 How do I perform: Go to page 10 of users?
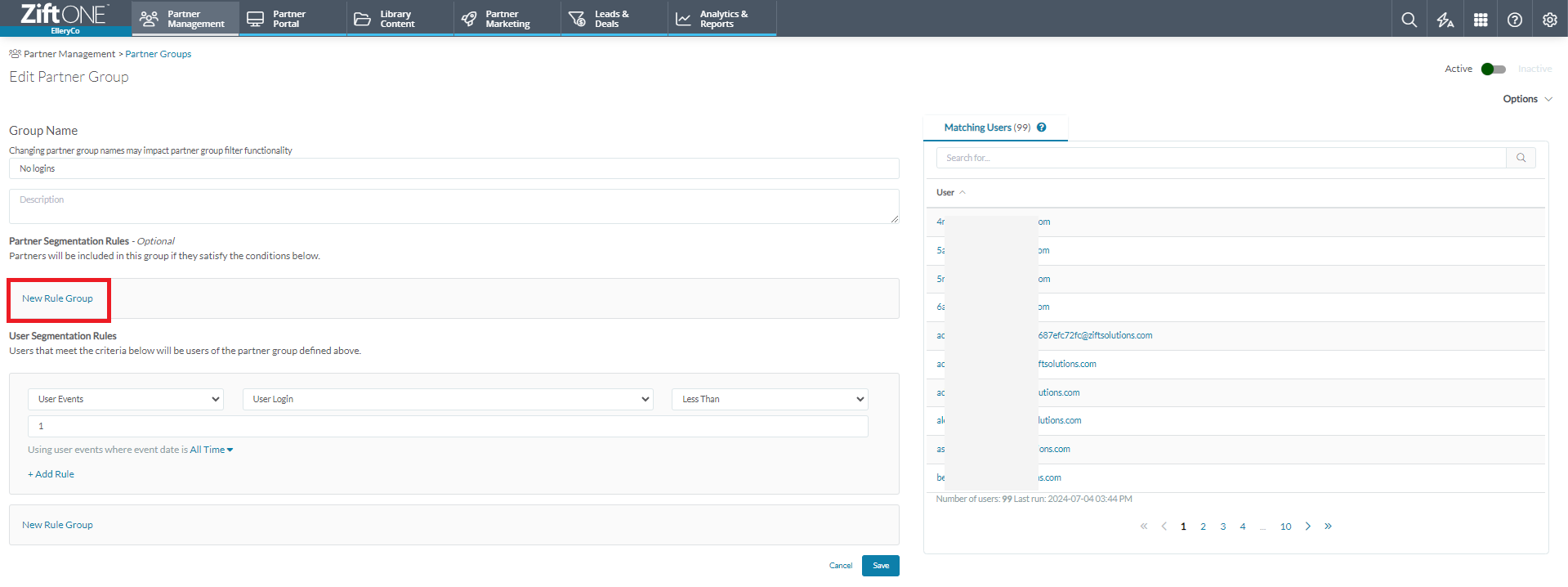pyautogui.click(x=1285, y=527)
